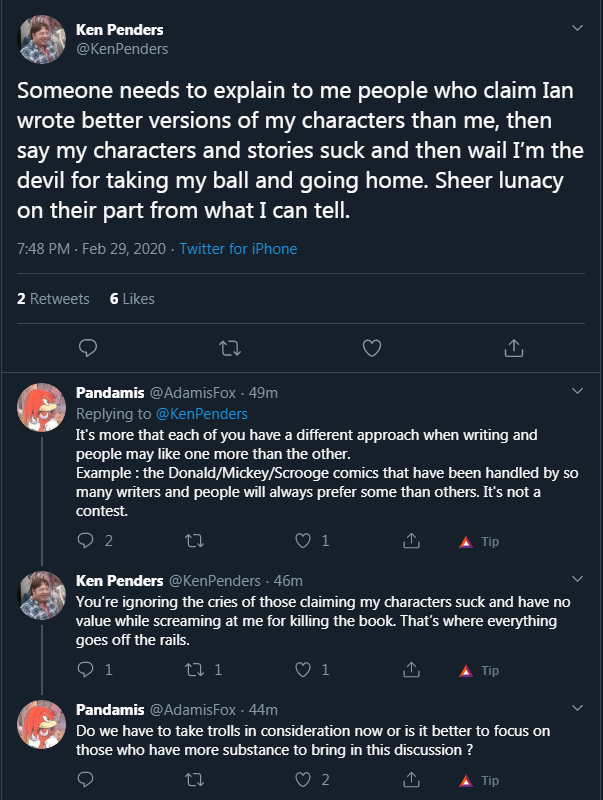
Task: Like the Pandamis 49m reply
Action: point(303,540)
